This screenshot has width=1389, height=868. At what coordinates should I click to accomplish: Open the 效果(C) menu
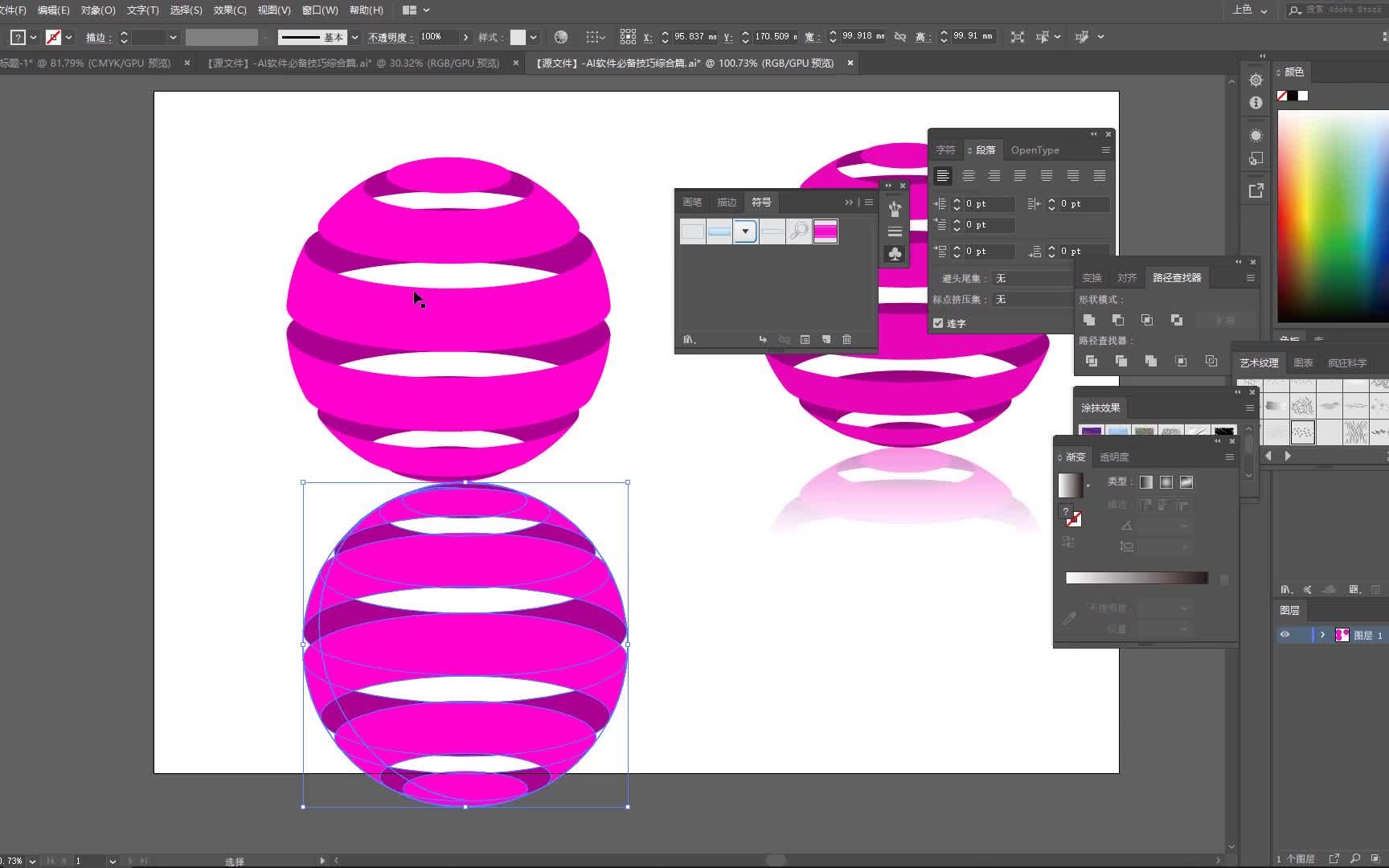coord(230,10)
